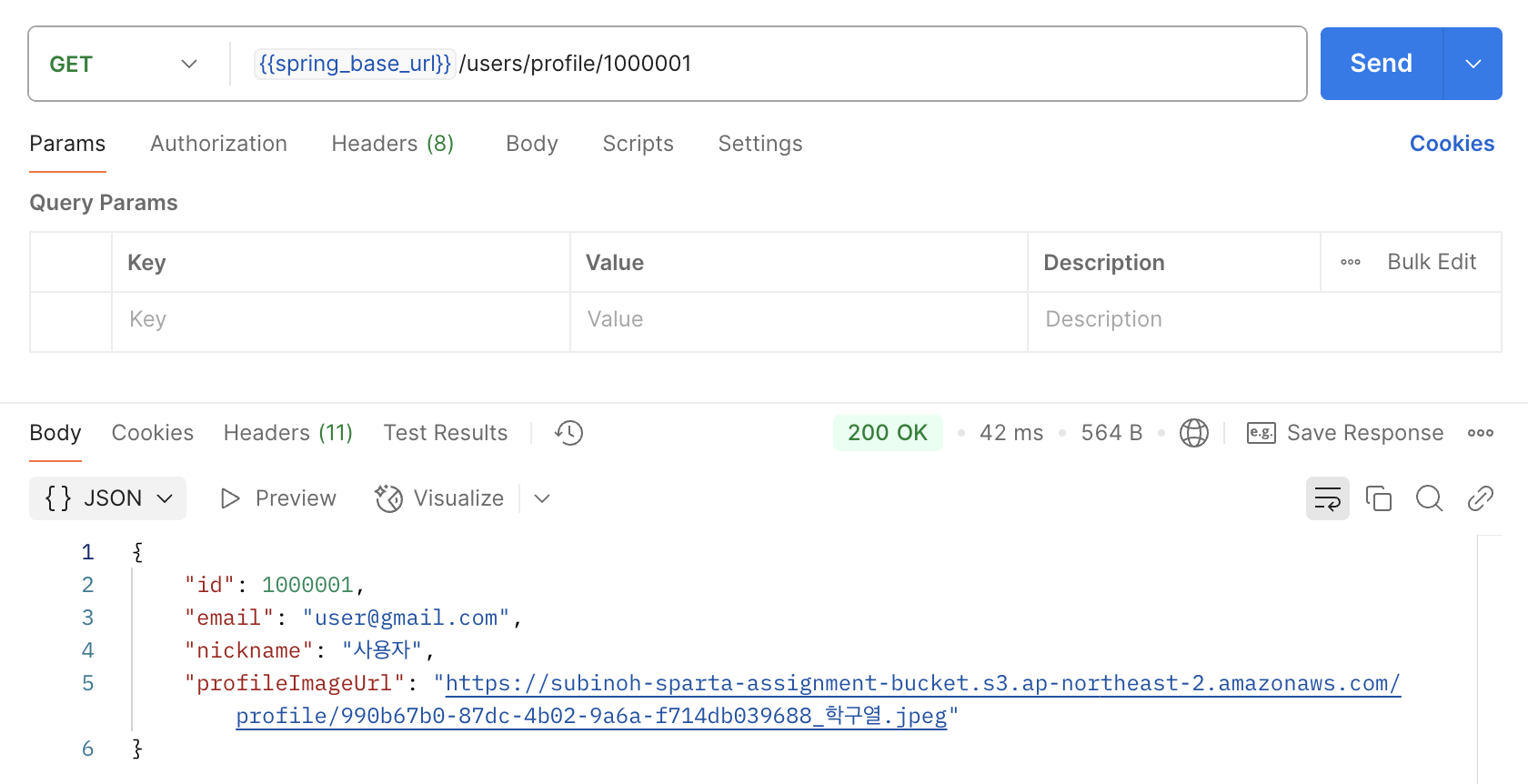Click the link icon in response toolbar

(x=1481, y=498)
